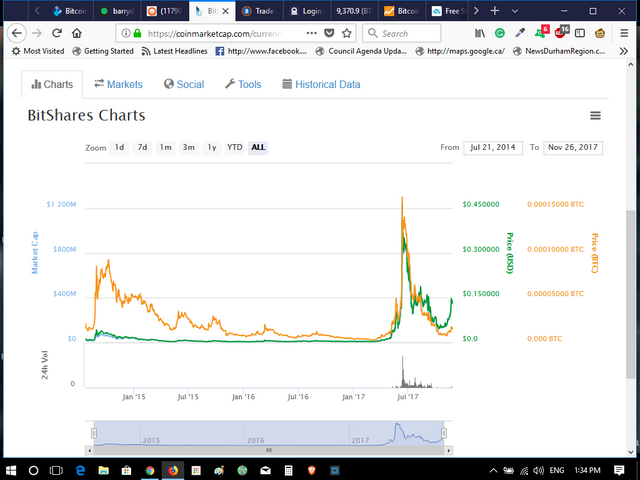
Task: Activate the color picker eyedropper extension
Action: coord(520,33)
